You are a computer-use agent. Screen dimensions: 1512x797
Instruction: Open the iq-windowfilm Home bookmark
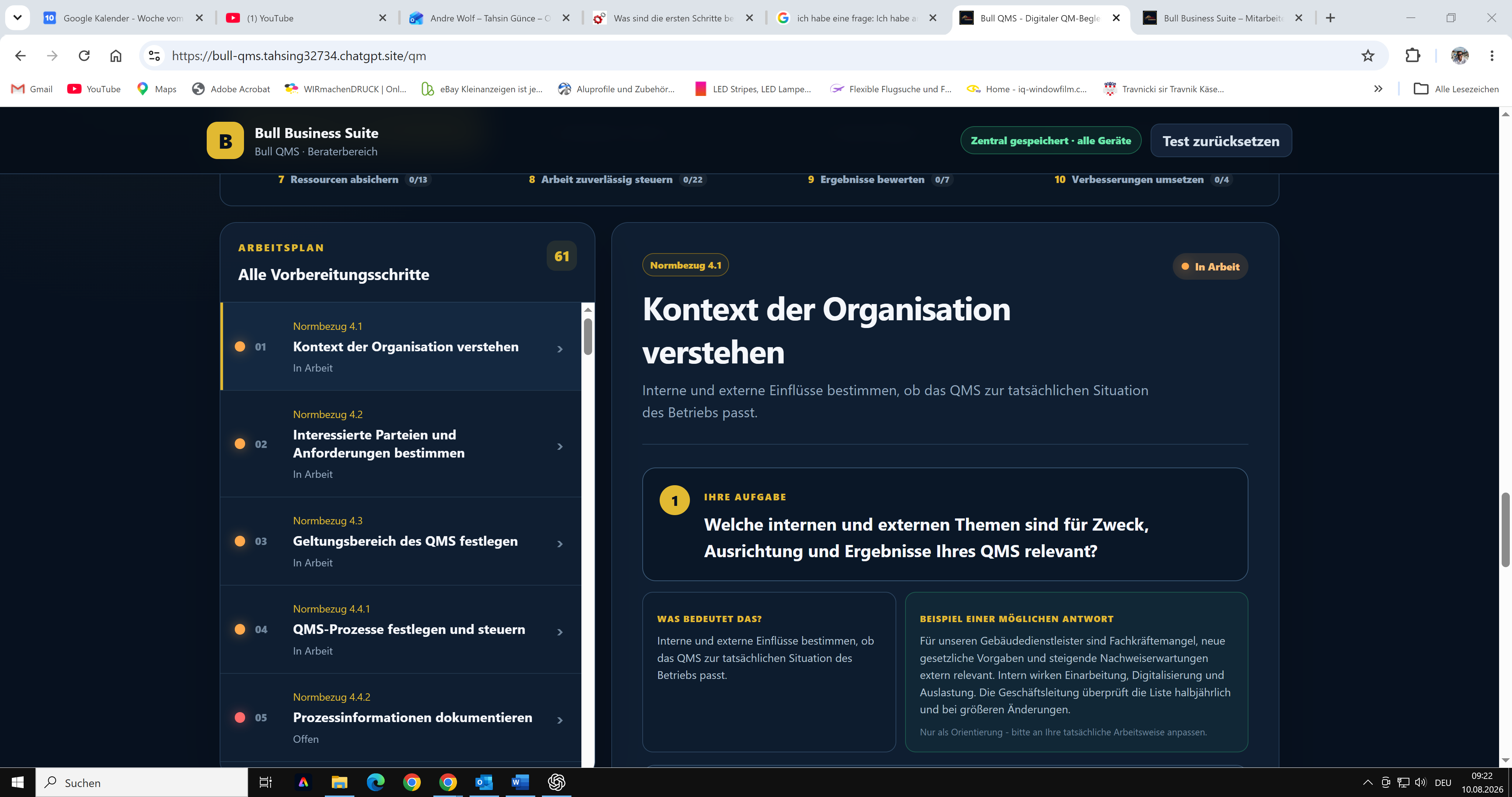(x=1027, y=89)
